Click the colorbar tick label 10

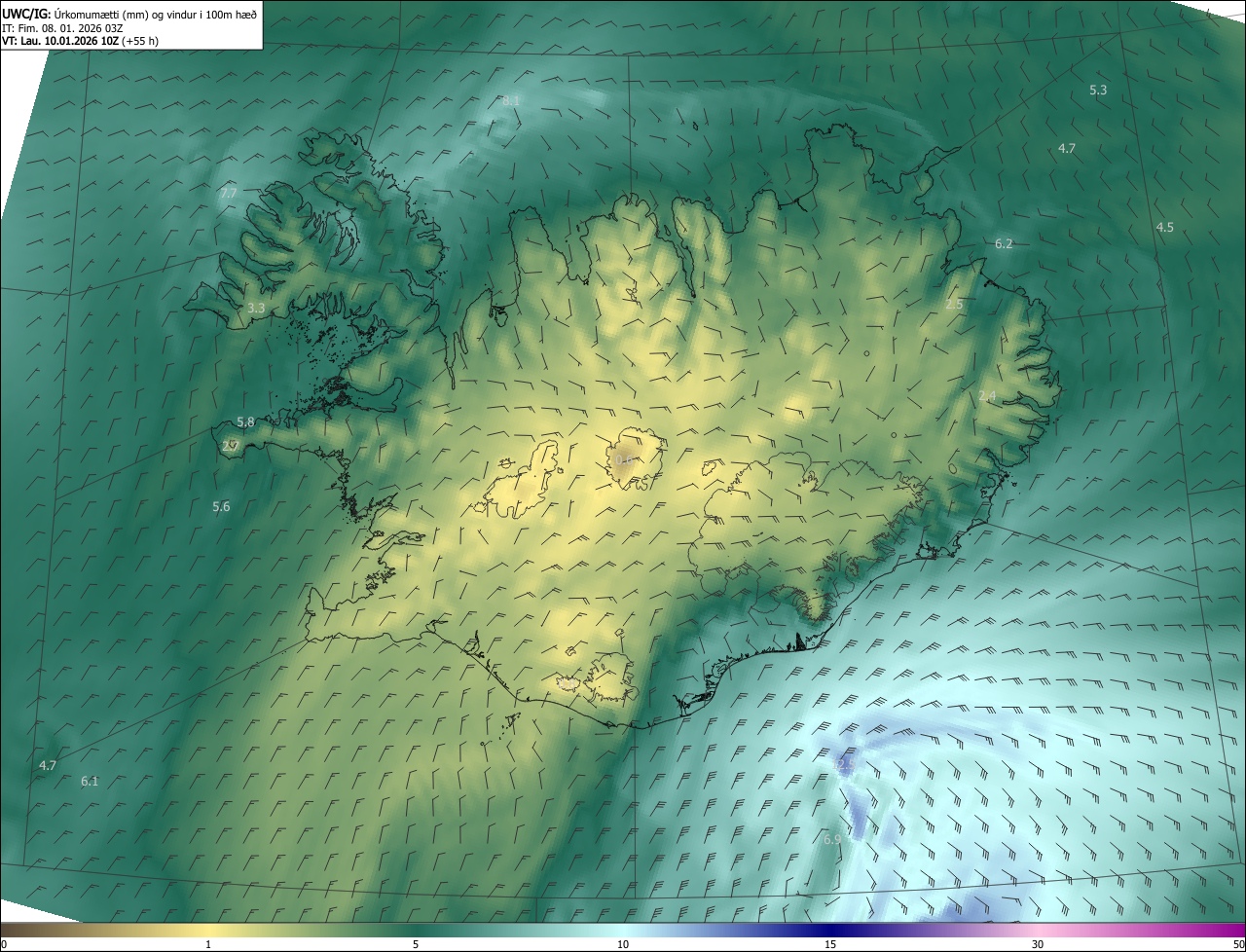(623, 944)
